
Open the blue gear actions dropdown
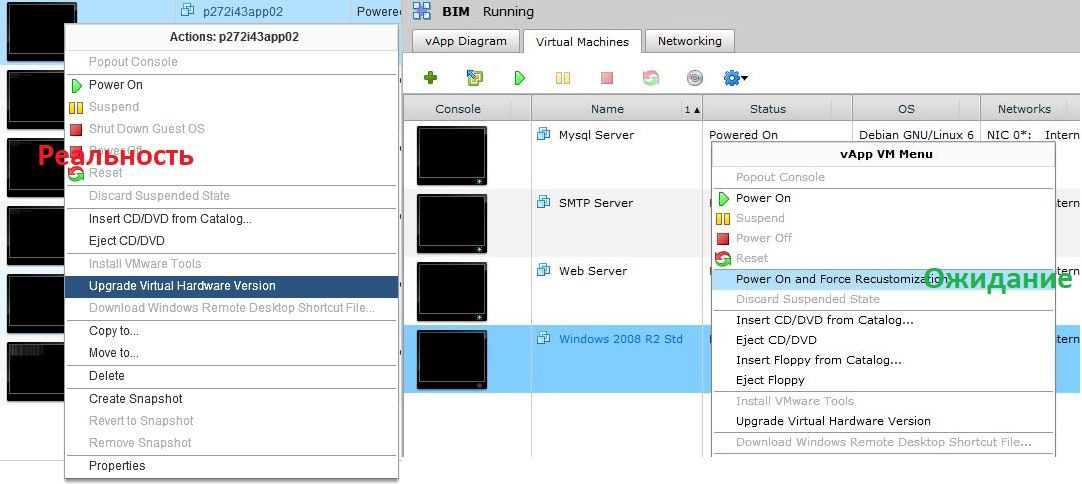pyautogui.click(x=736, y=78)
